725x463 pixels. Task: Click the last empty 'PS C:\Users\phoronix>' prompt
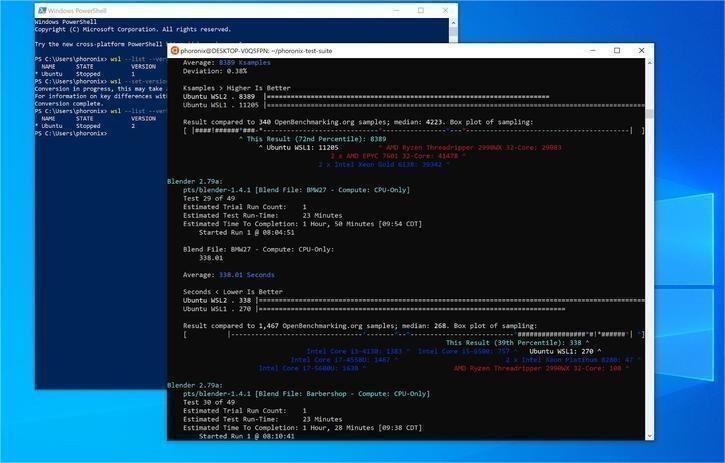click(x=71, y=133)
